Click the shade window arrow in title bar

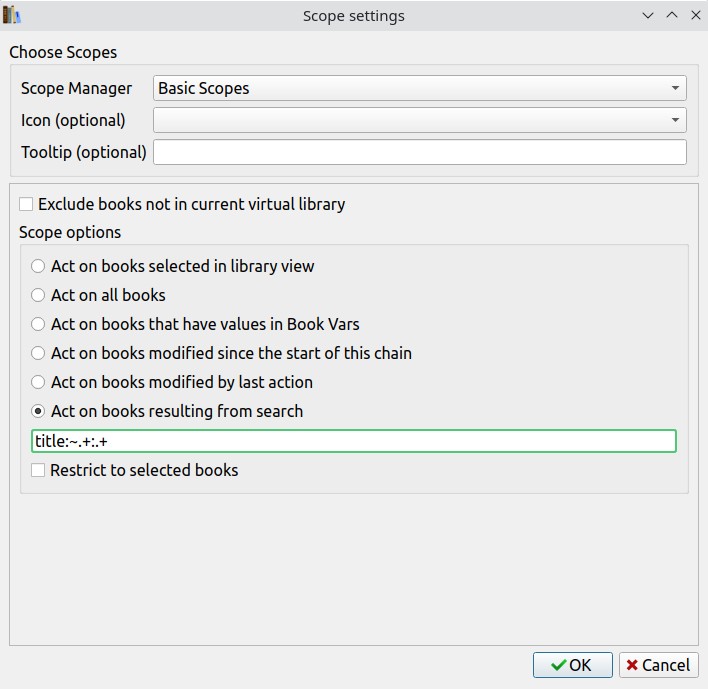[x=648, y=16]
